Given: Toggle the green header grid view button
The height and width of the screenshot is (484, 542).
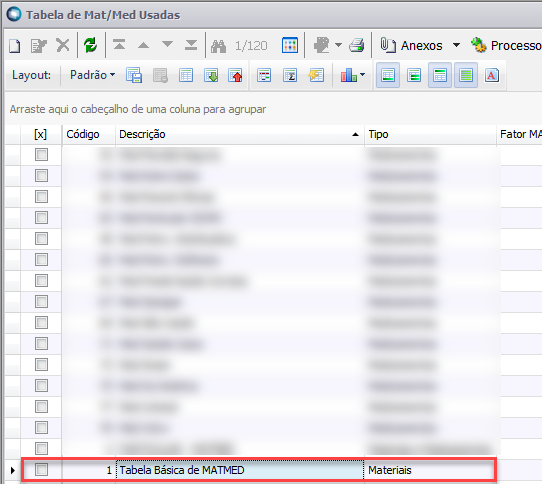Looking at the screenshot, I should pyautogui.click(x=440, y=75).
